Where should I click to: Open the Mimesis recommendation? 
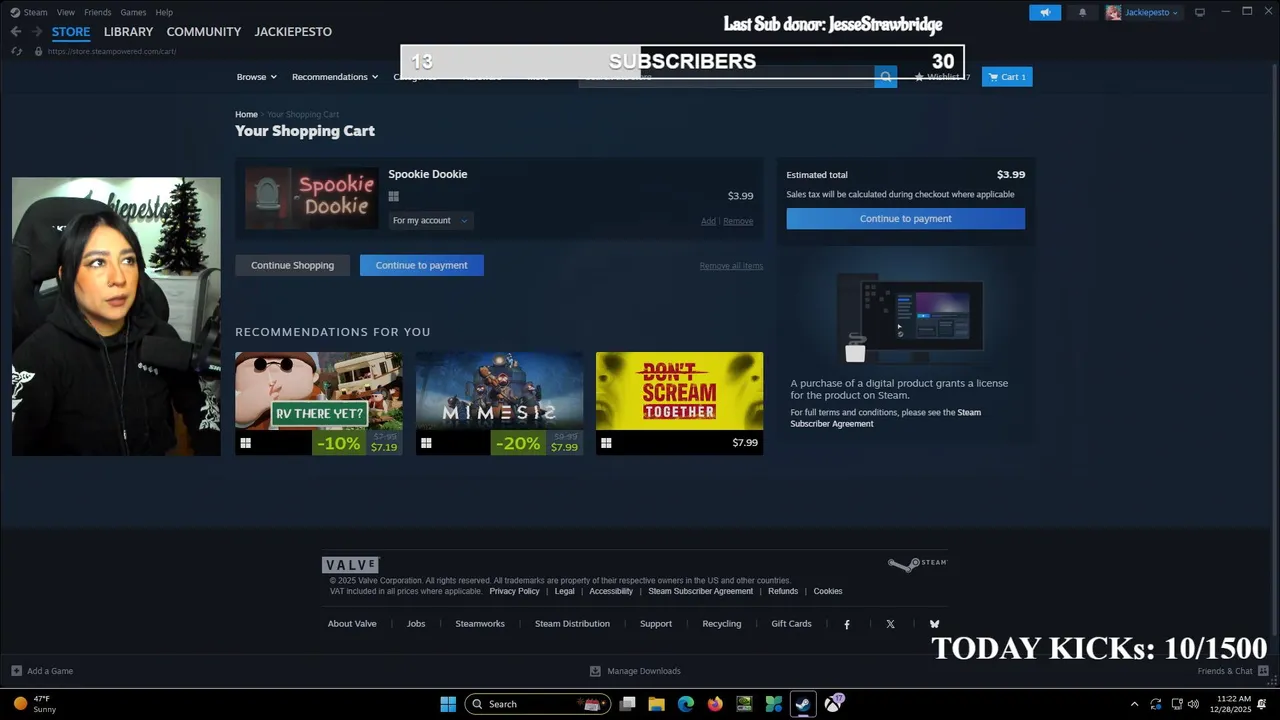tap(499, 403)
